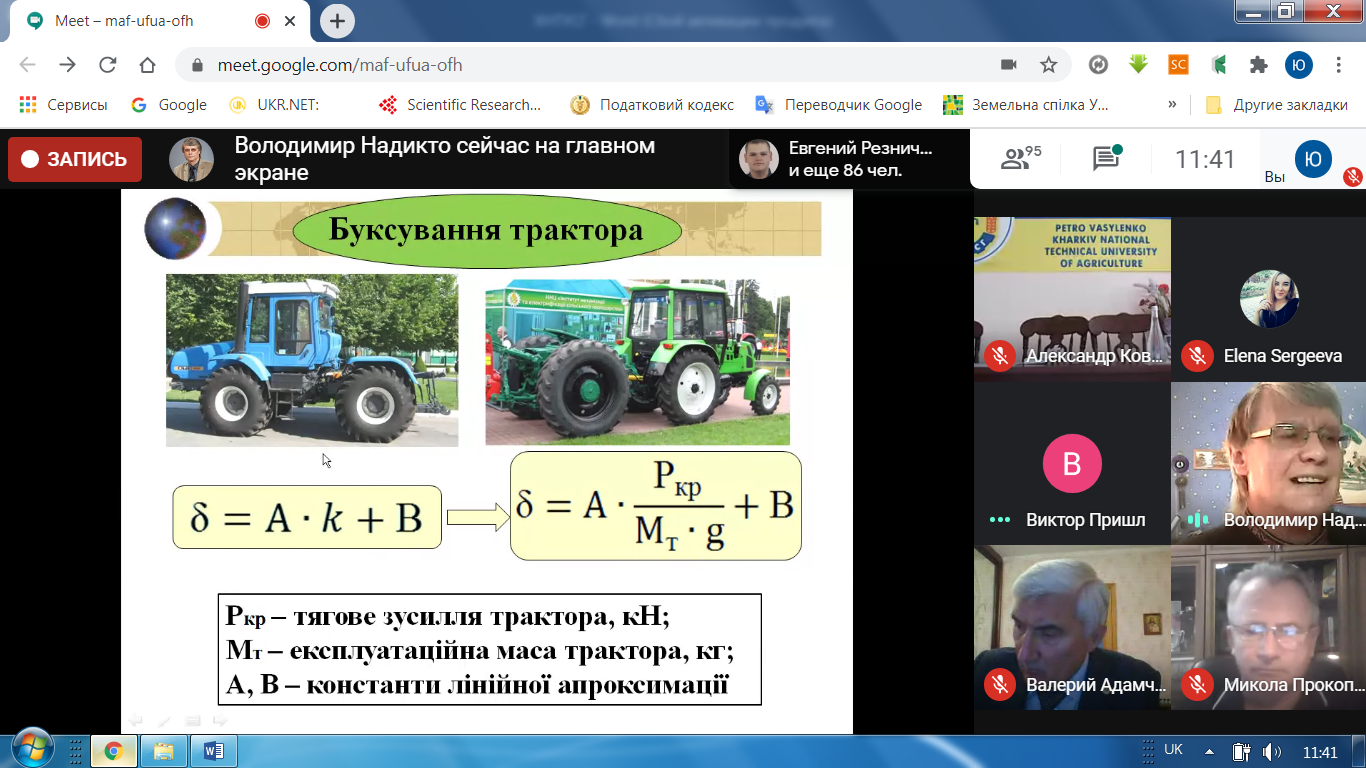
Task: Select the Александр Ков participant tile
Action: click(x=1073, y=300)
